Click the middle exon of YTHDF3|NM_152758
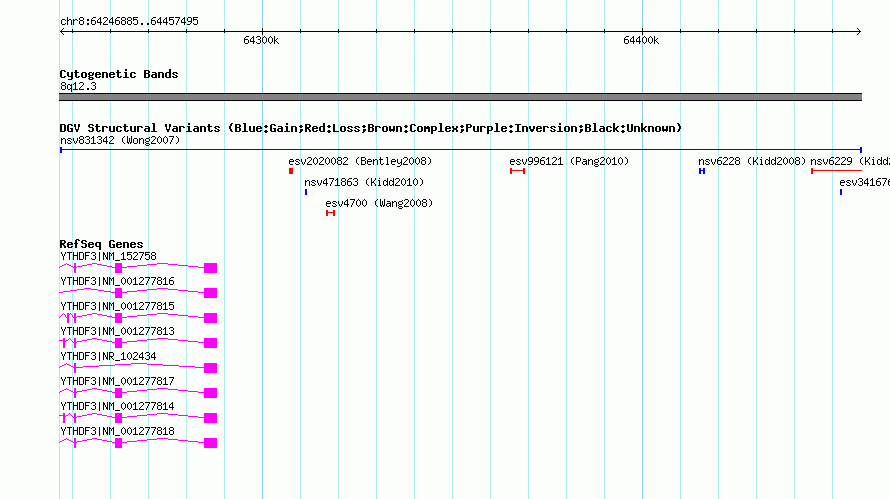 tap(118, 268)
